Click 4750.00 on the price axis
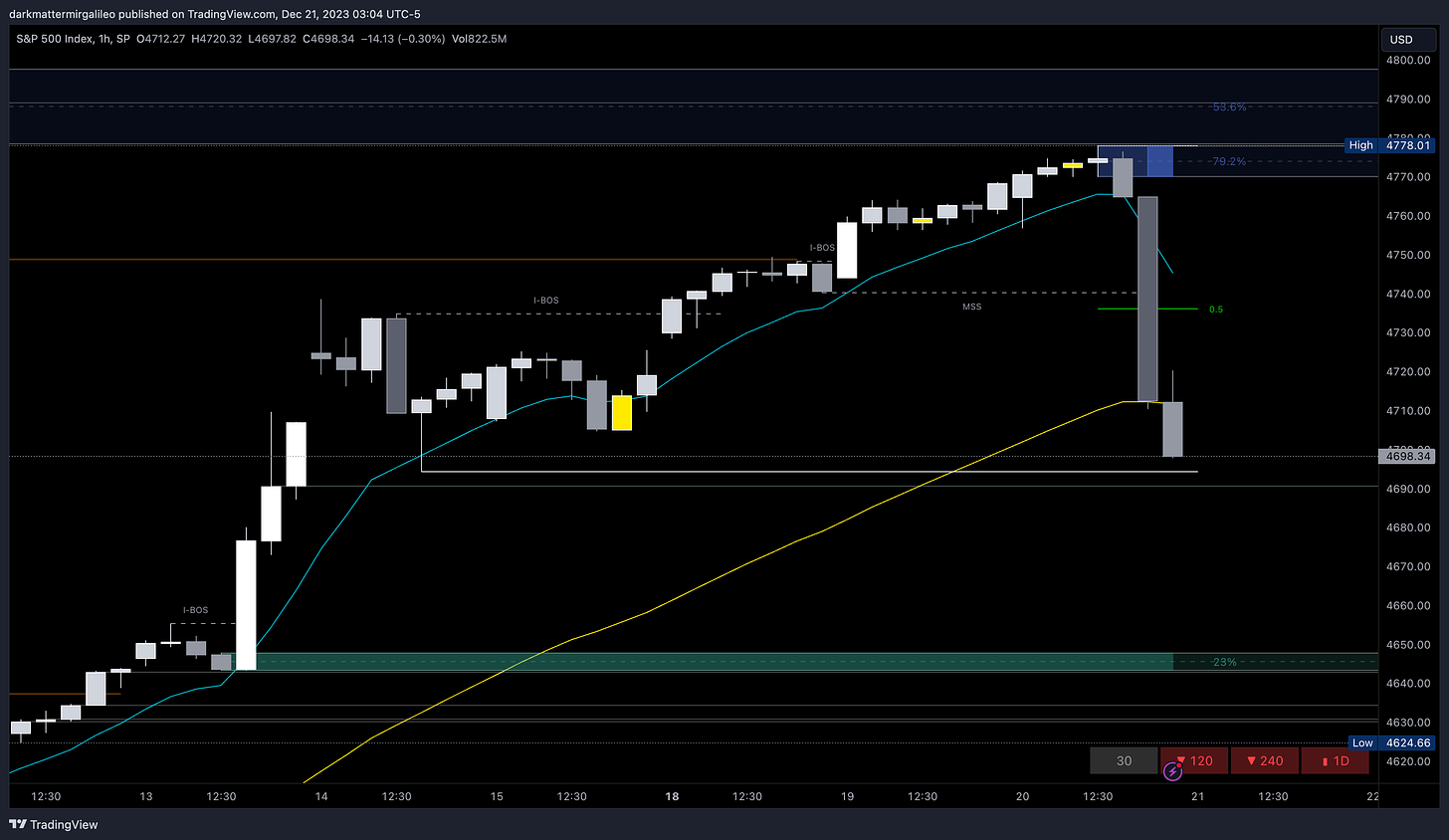The image size is (1449, 840). 1408,255
